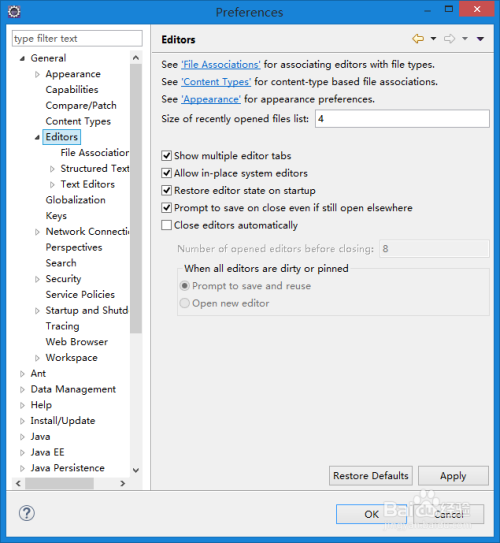Click tree horizontal scroll left arrow
Viewport: 500px width, 543px height.
coord(18,483)
